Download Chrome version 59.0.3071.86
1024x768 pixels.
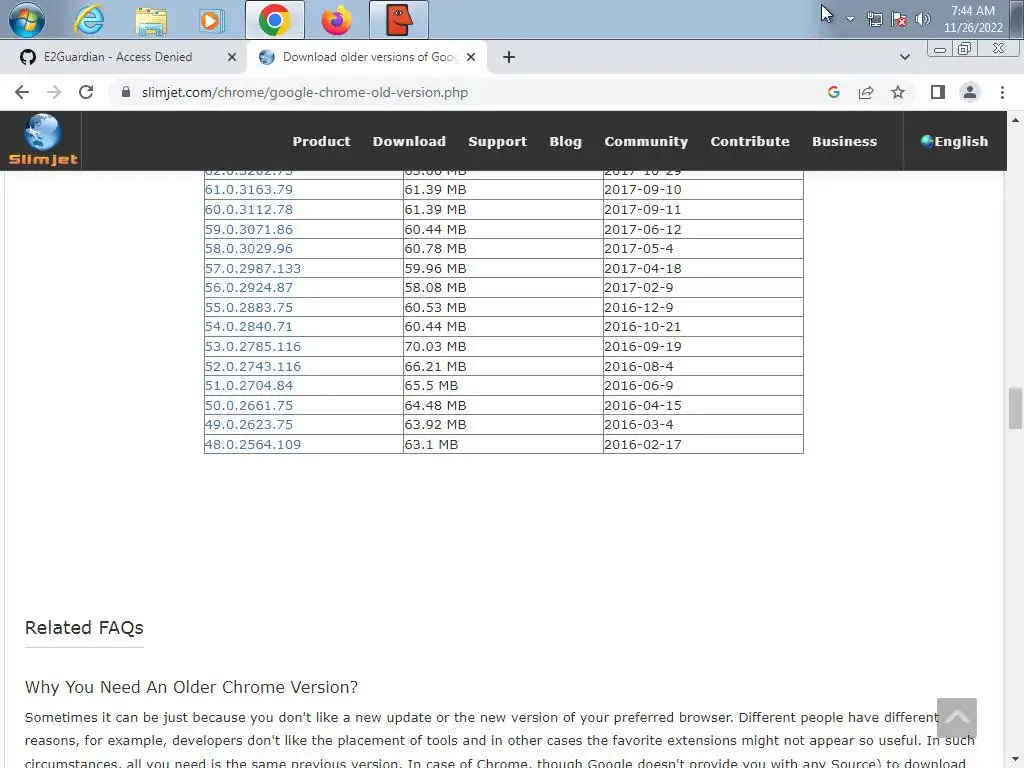tap(249, 229)
